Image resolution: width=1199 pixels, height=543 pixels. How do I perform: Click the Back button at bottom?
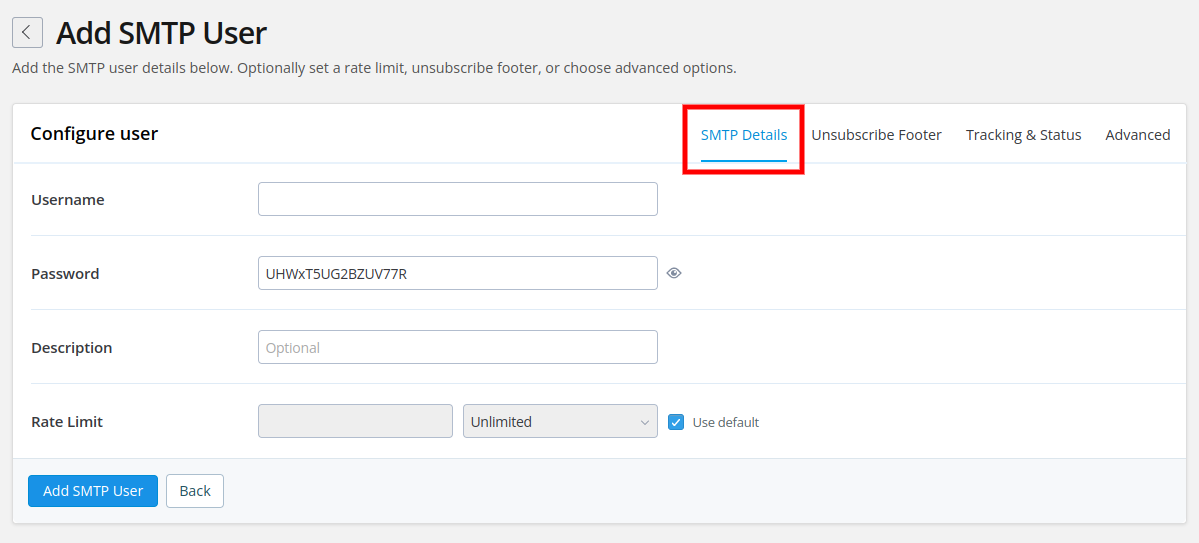pos(195,491)
